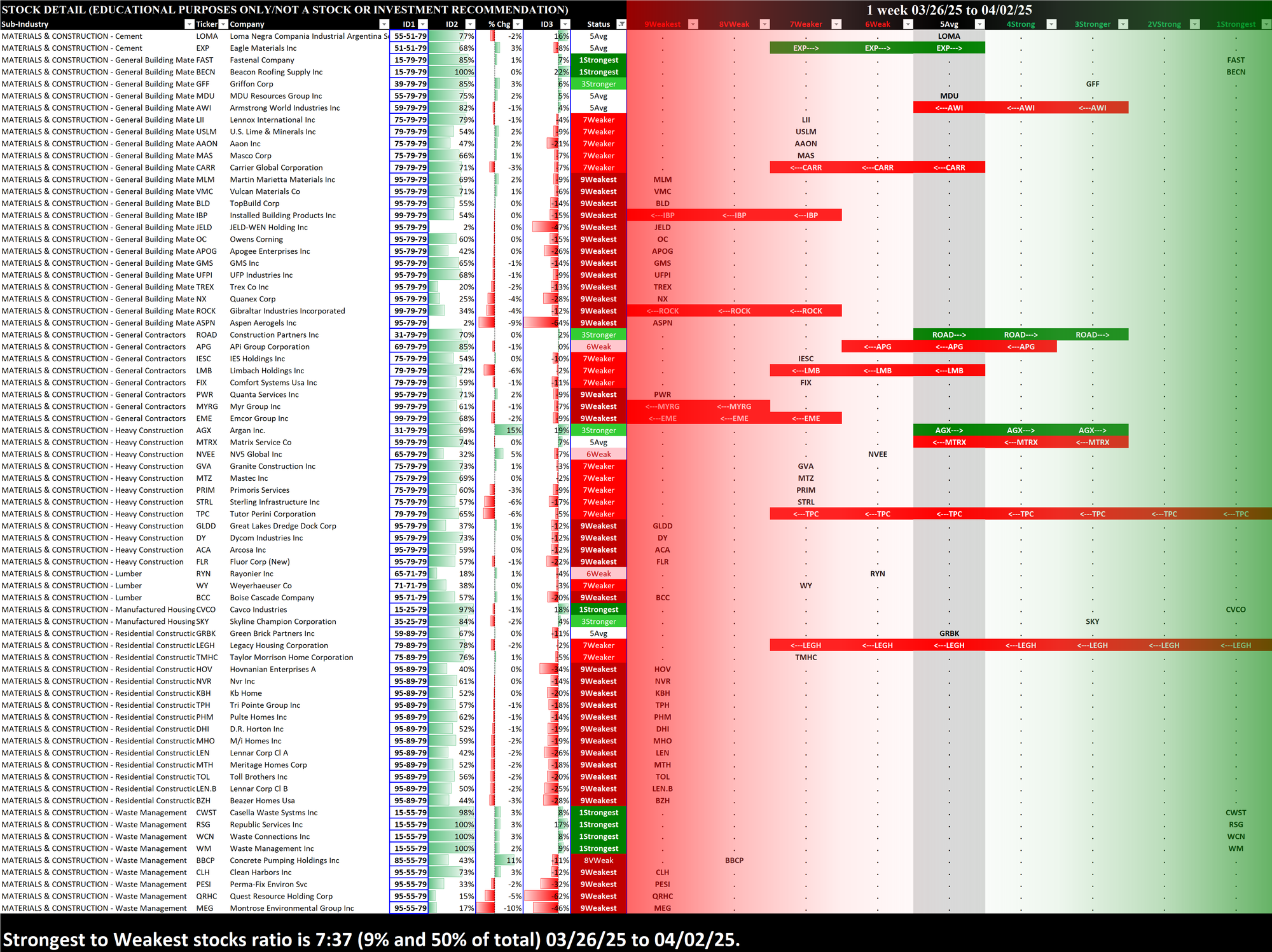Open the active Status filter icon

[621, 24]
